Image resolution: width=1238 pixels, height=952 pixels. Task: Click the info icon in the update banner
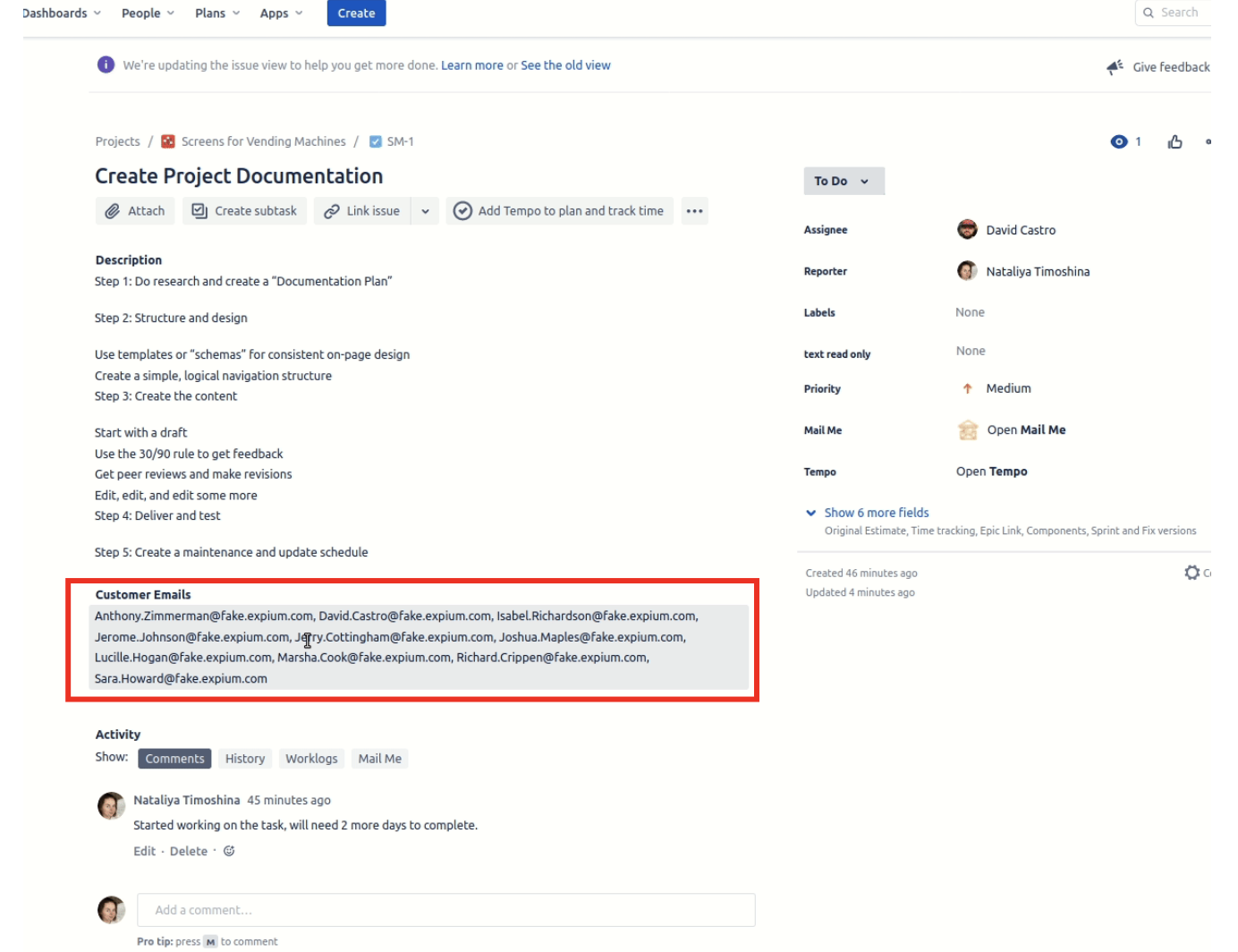106,65
